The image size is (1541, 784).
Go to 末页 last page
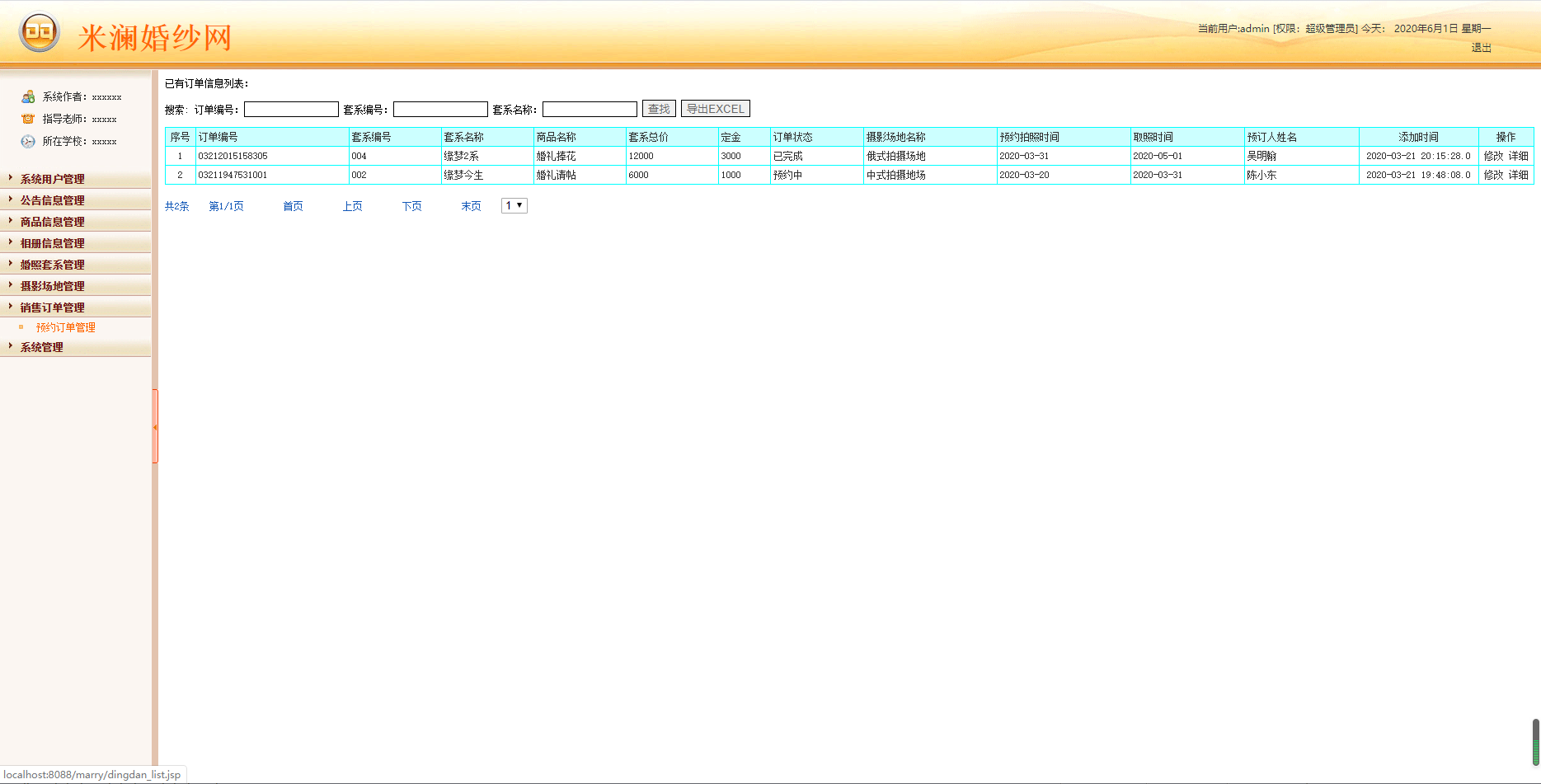point(471,206)
